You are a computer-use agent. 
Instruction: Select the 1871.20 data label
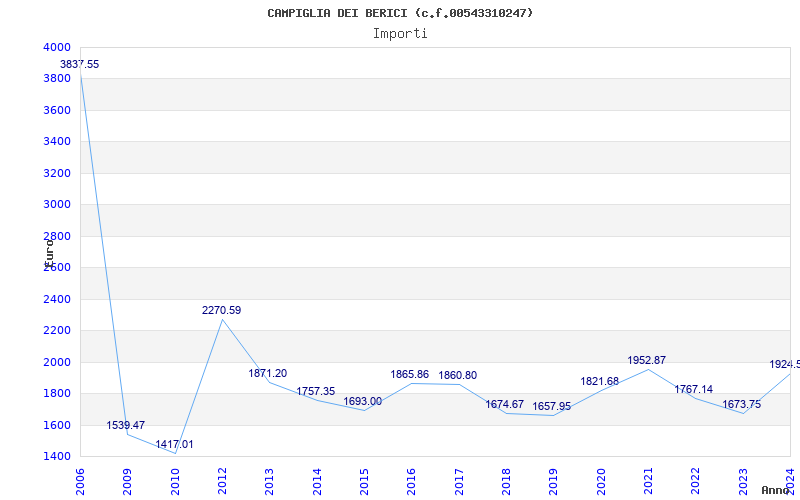(268, 373)
